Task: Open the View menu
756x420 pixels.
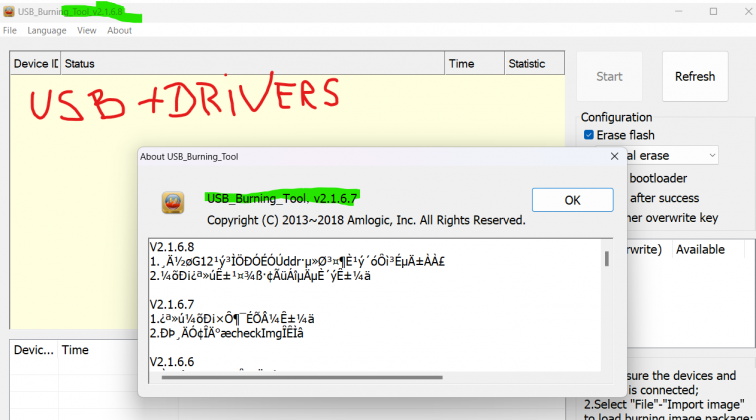Action: [87, 30]
